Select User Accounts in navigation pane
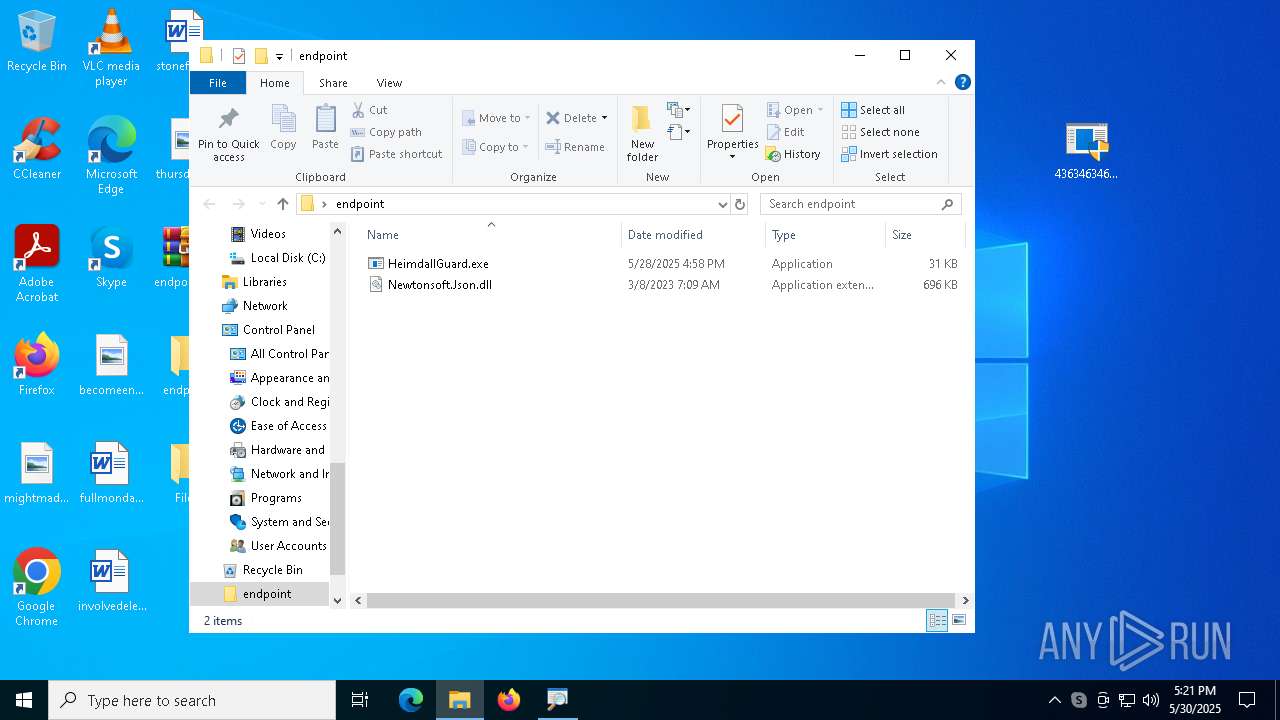This screenshot has height=720, width=1280. [x=288, y=546]
